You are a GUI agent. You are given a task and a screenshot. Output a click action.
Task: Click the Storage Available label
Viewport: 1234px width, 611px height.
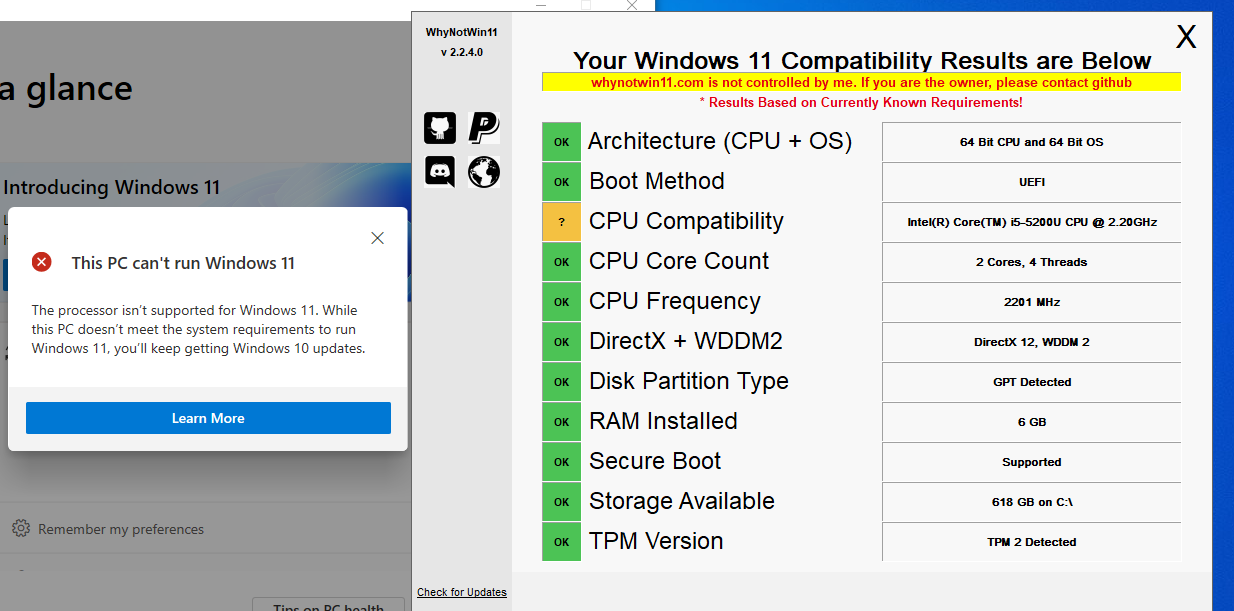click(682, 501)
